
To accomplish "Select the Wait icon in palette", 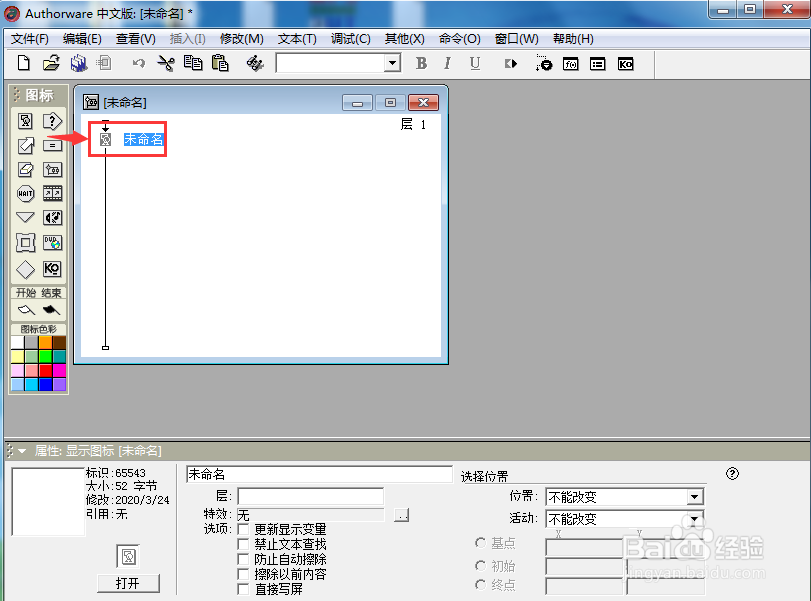I will point(25,193).
